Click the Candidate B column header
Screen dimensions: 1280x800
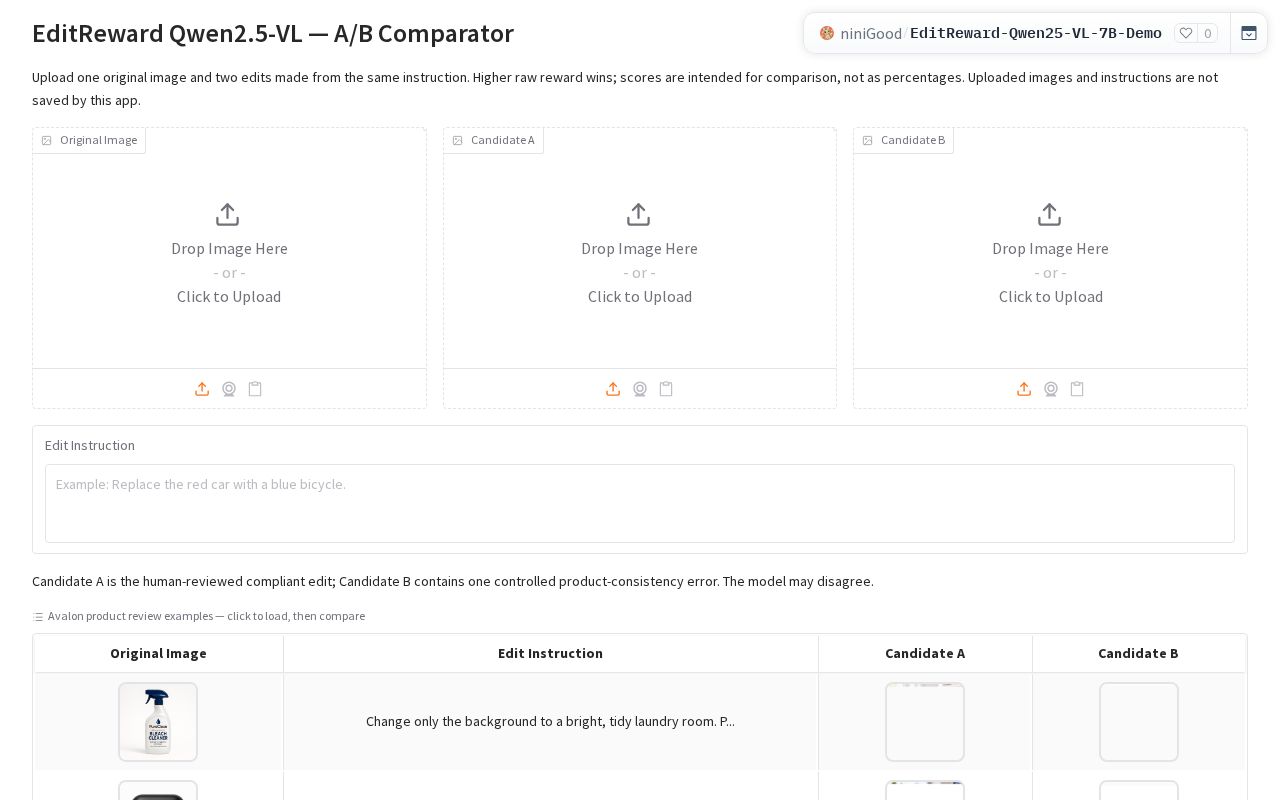pos(1138,653)
